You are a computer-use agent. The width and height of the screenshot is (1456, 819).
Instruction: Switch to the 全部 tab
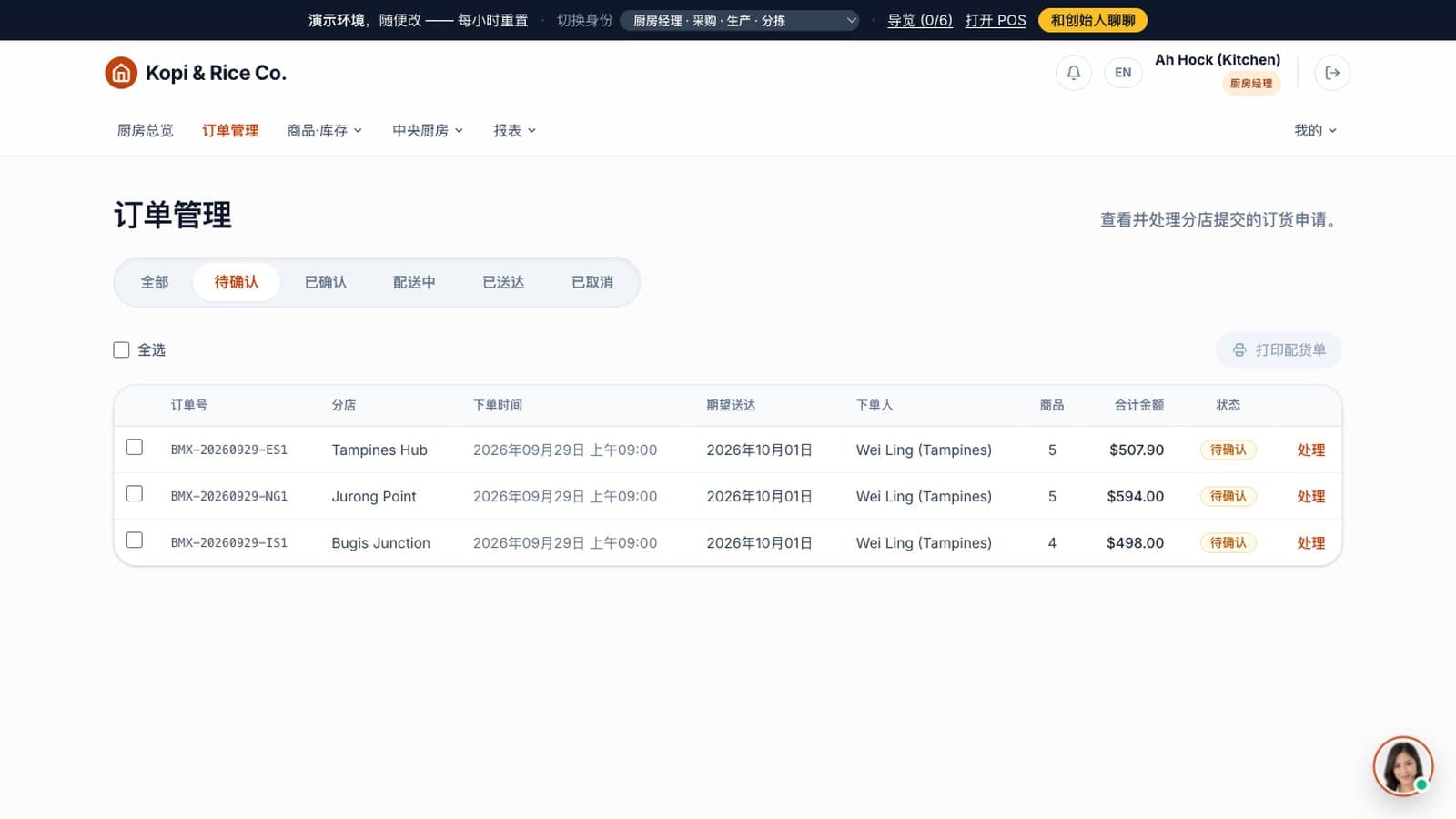[155, 282]
